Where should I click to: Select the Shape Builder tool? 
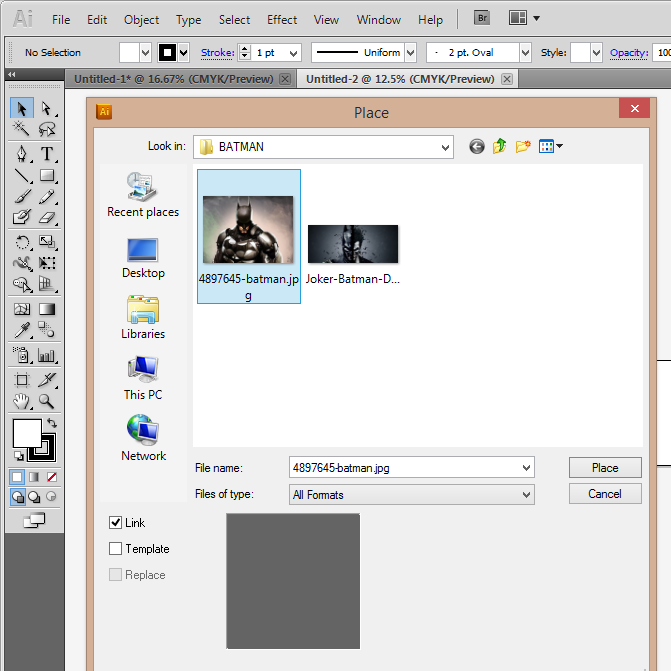[22, 284]
